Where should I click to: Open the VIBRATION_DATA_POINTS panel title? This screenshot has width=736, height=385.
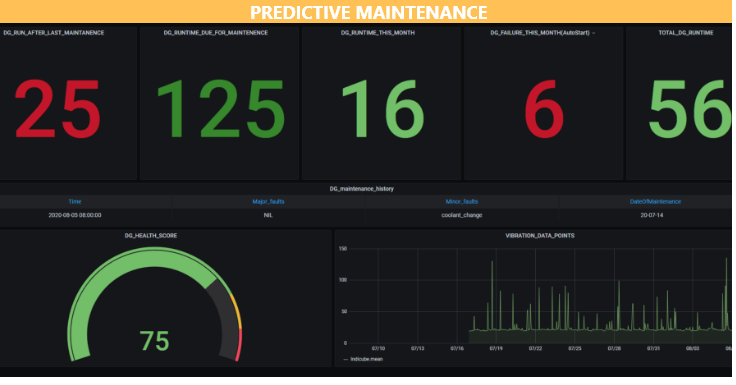539,236
